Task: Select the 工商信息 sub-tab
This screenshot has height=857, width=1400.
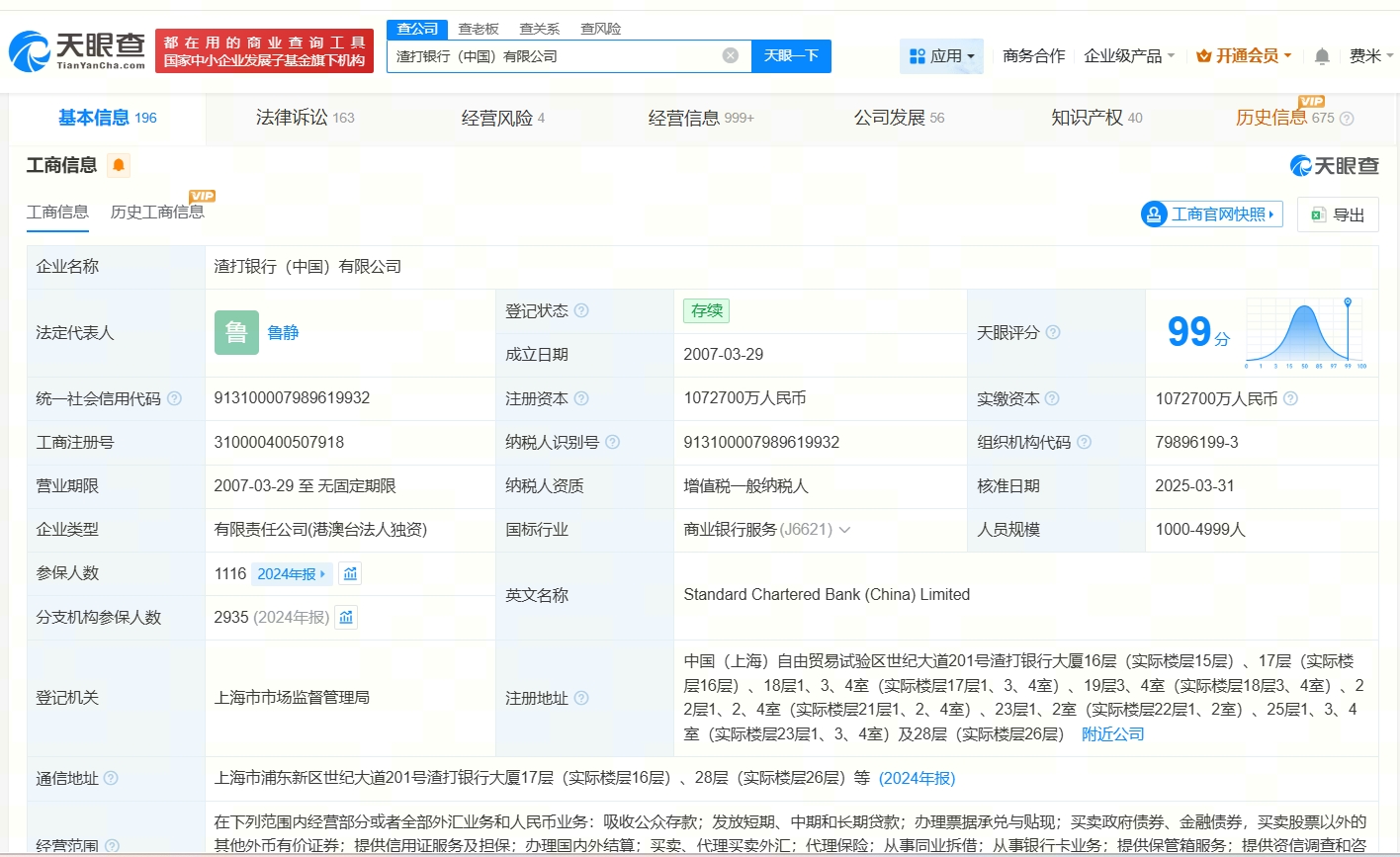Action: pos(57,213)
